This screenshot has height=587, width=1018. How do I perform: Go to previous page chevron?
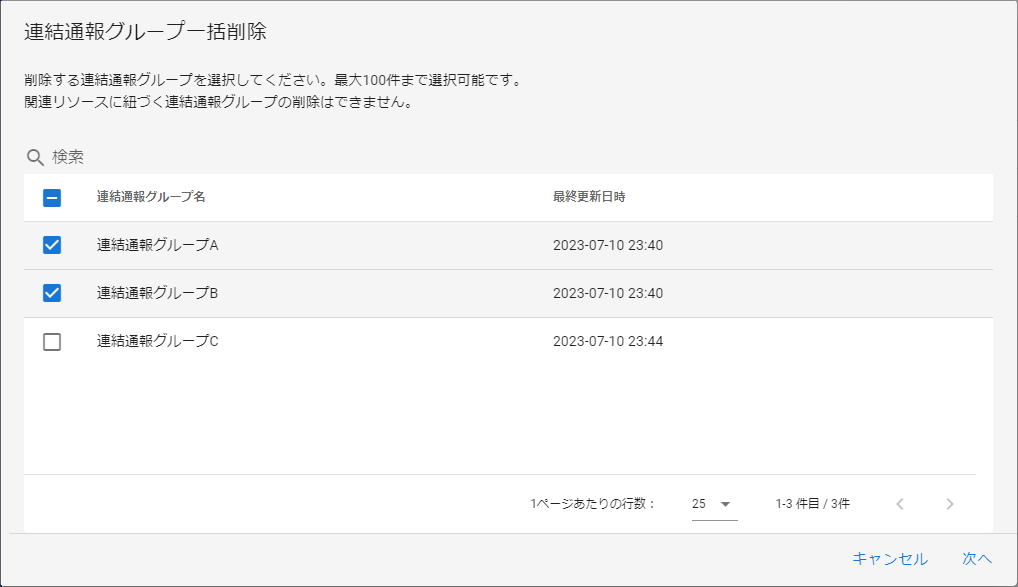[899, 504]
